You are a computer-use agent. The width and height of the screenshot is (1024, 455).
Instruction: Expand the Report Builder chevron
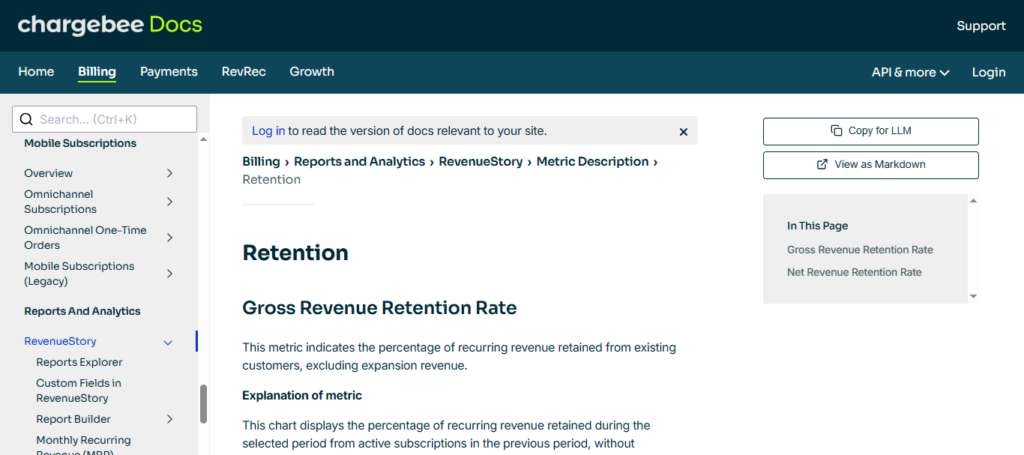pos(170,419)
